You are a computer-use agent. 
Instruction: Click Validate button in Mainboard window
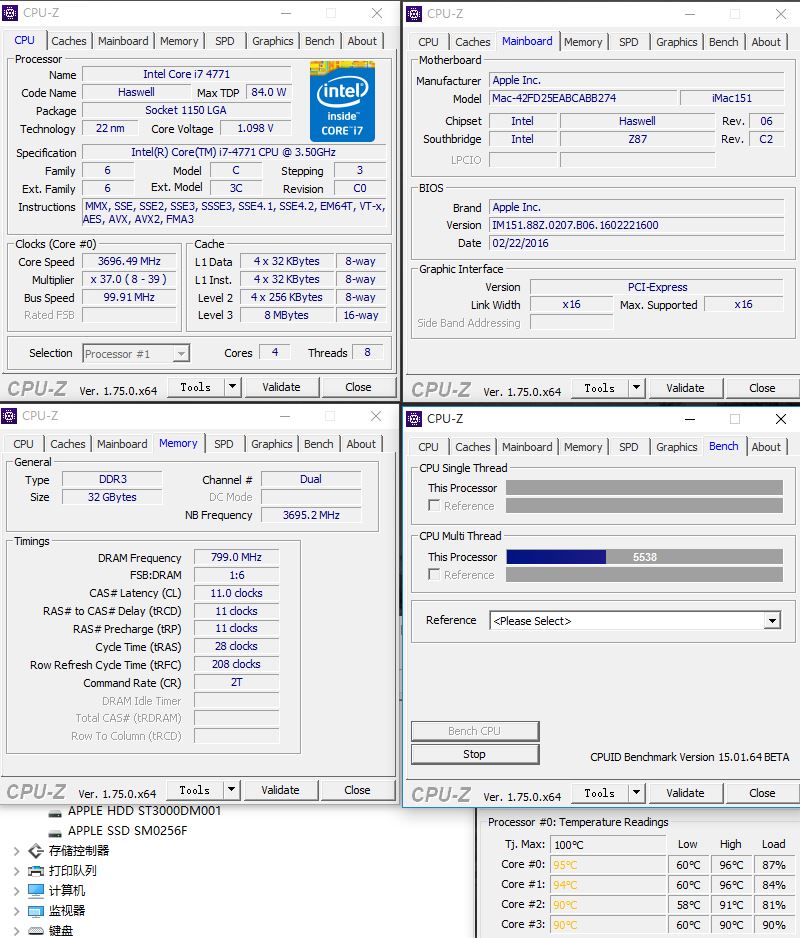[x=685, y=388]
